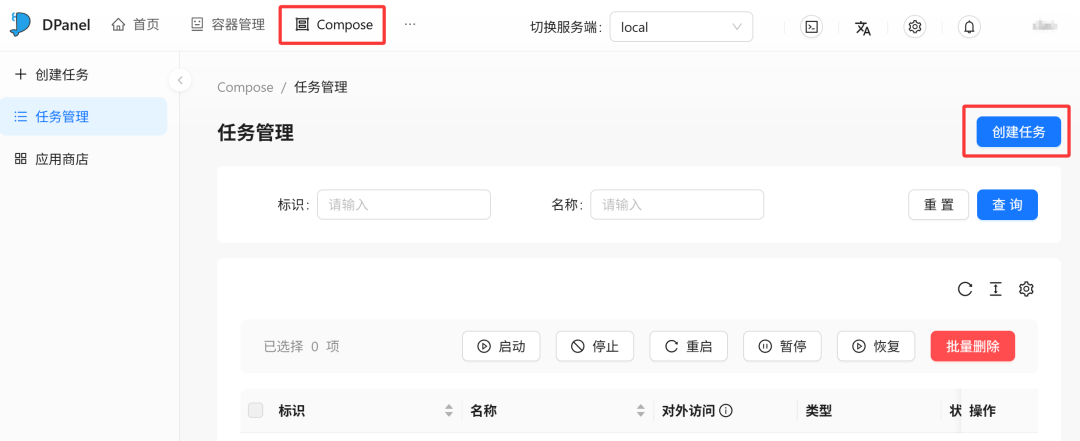Collapse the left sidebar

coord(180,80)
